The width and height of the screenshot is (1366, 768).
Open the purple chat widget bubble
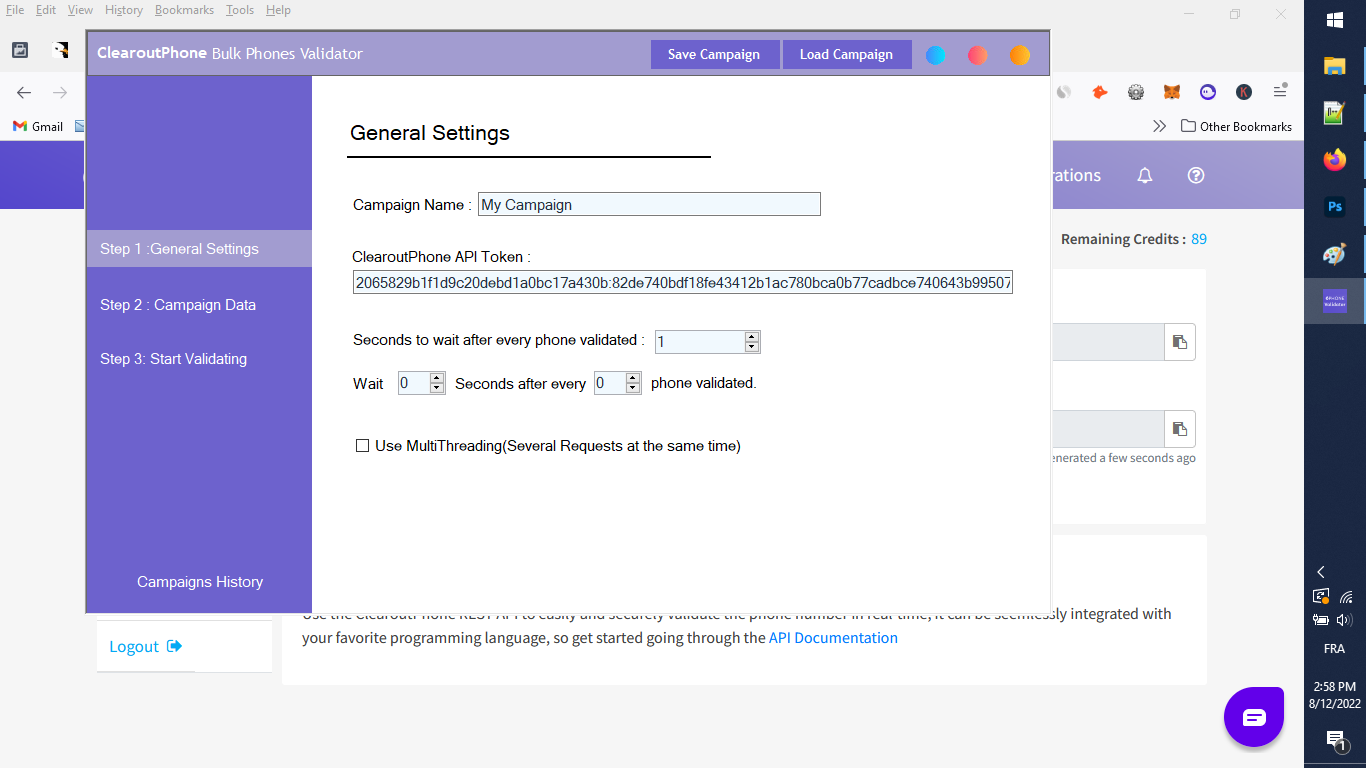pyautogui.click(x=1254, y=717)
